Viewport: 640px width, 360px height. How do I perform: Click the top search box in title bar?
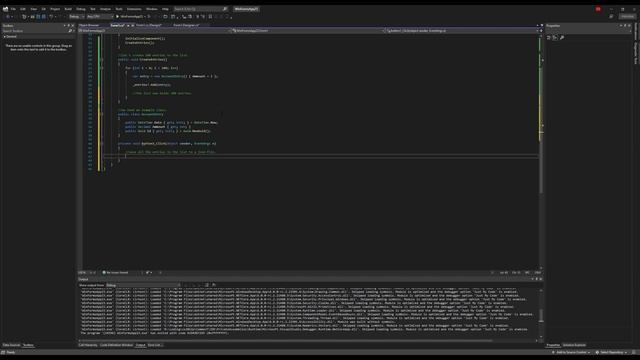point(200,9)
